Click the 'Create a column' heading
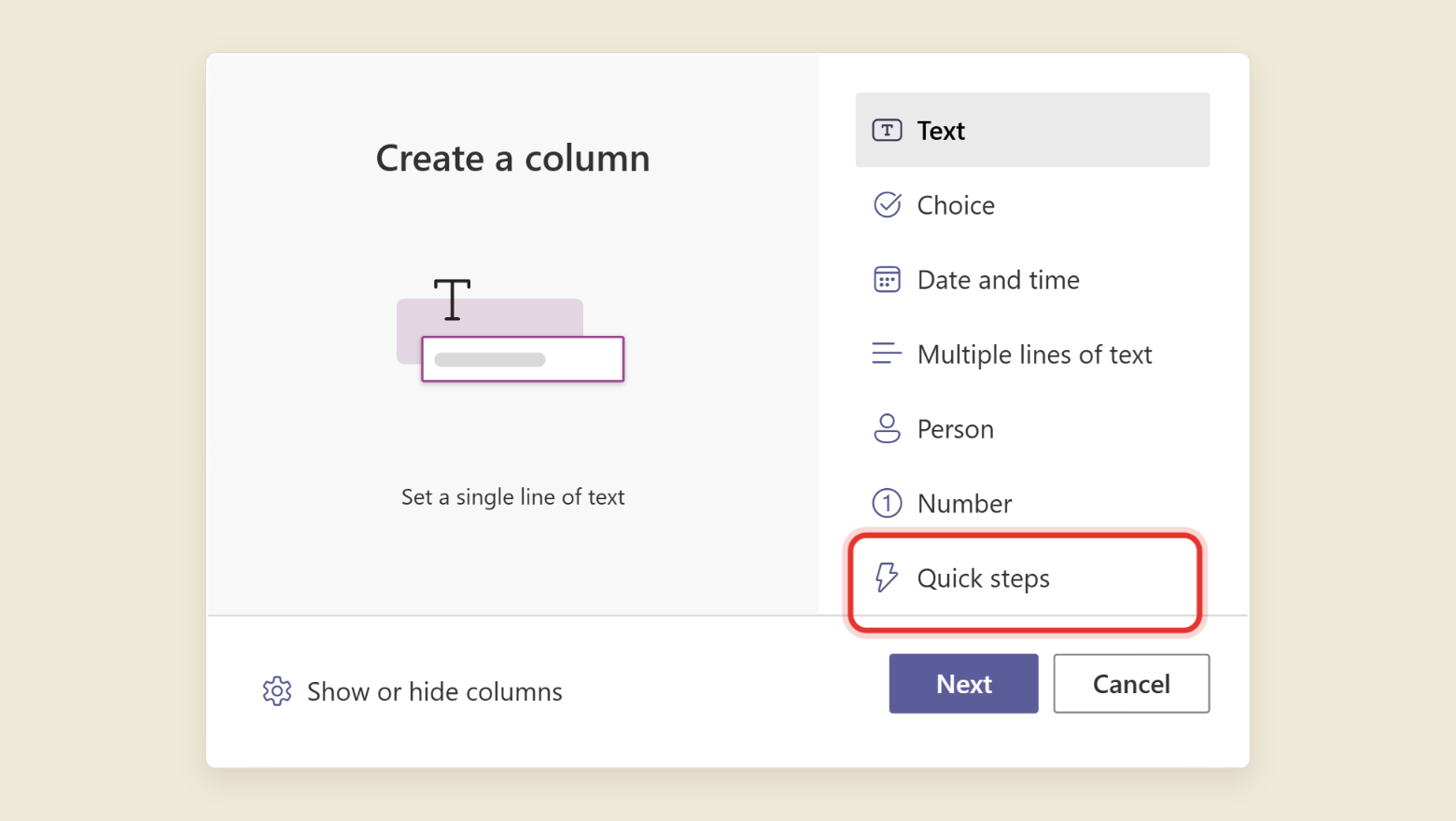Image resolution: width=1456 pixels, height=821 pixels. [512, 159]
